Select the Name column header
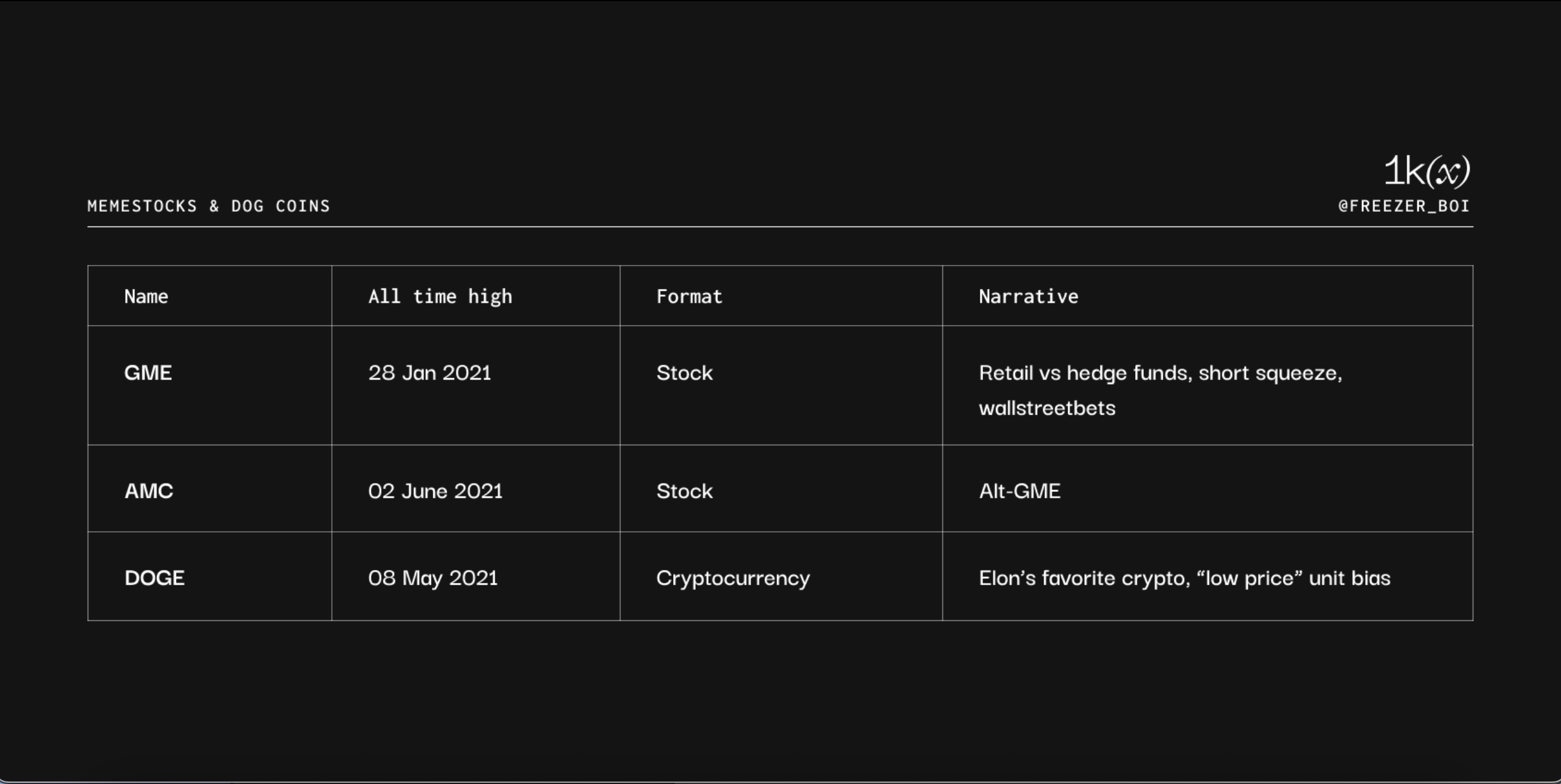Viewport: 1561px width, 784px height. point(146,297)
